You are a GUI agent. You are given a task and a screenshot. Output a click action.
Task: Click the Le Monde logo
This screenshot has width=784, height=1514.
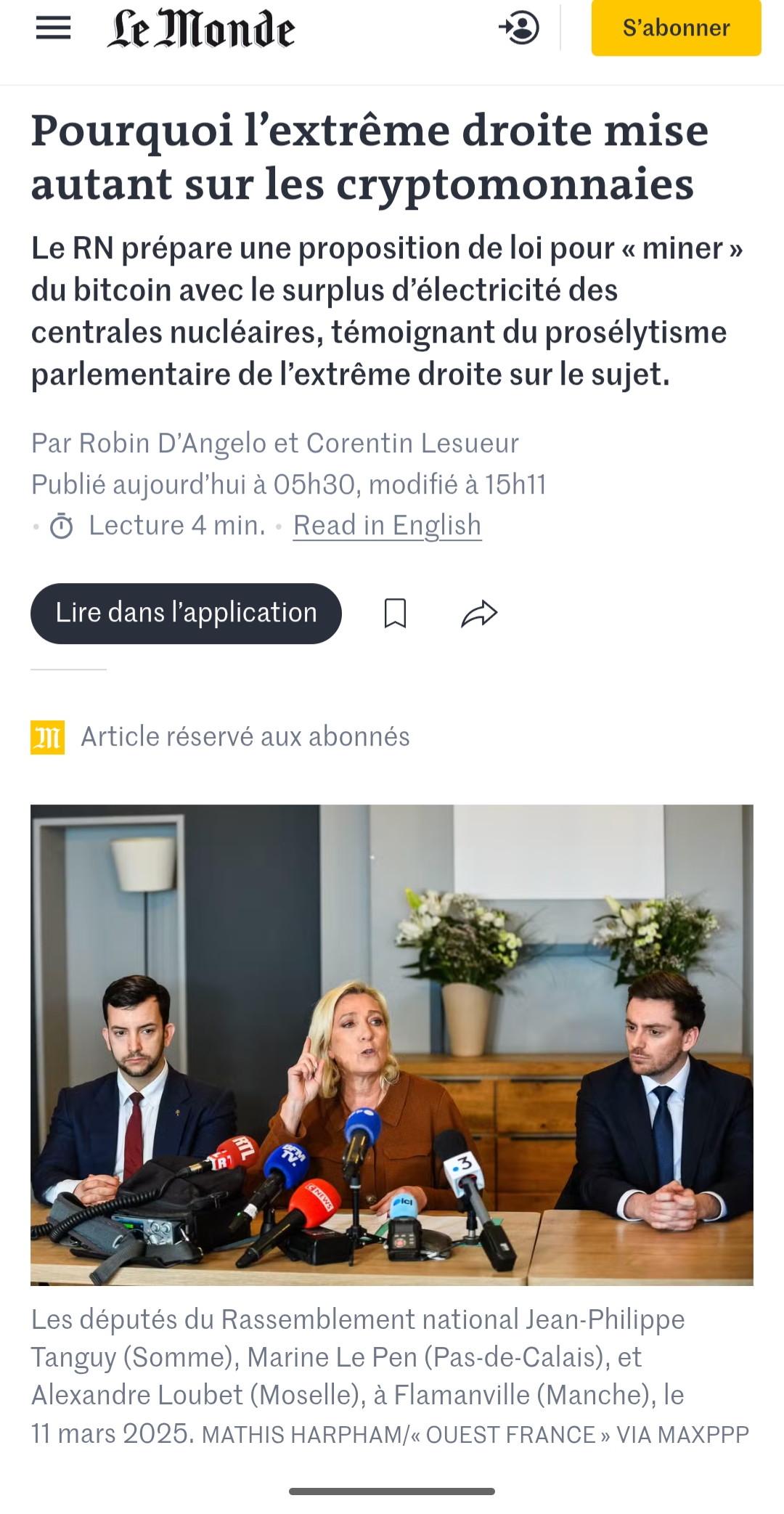point(201,29)
